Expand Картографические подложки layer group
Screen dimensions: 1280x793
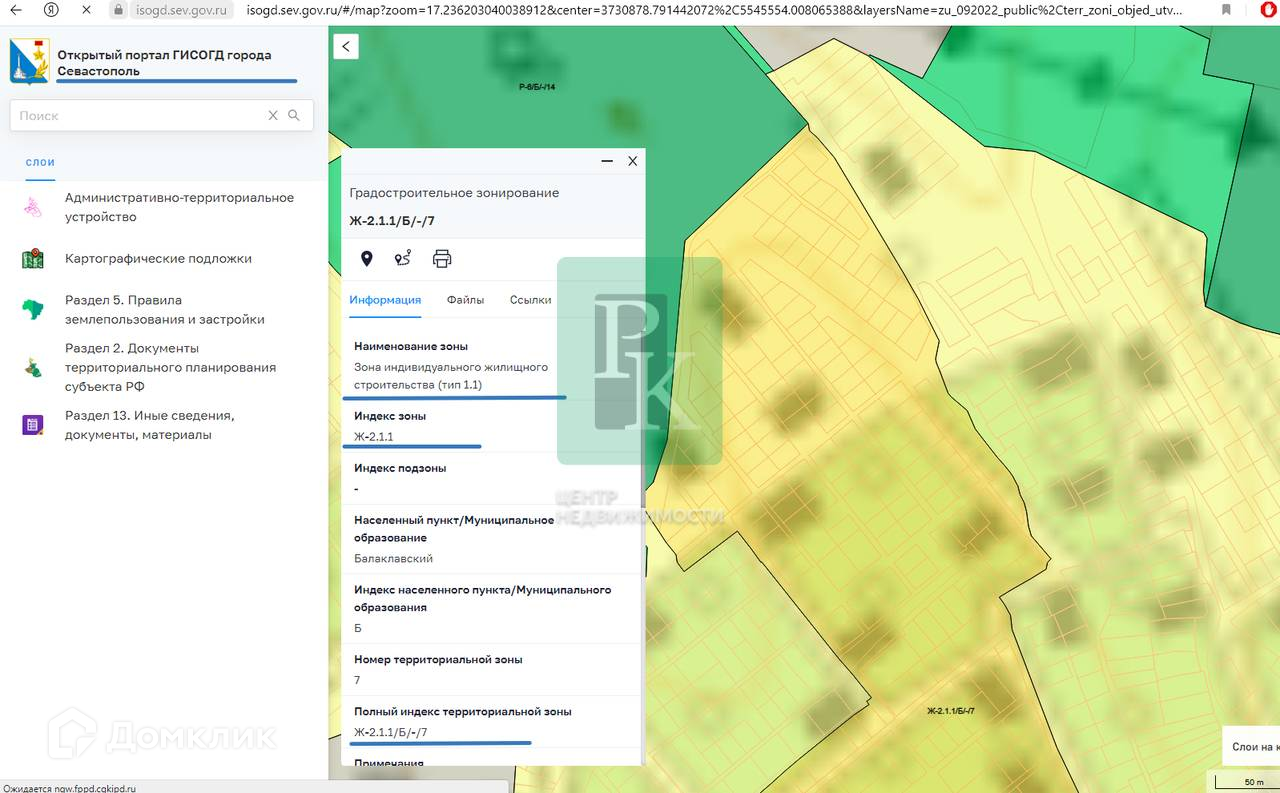click(x=158, y=259)
